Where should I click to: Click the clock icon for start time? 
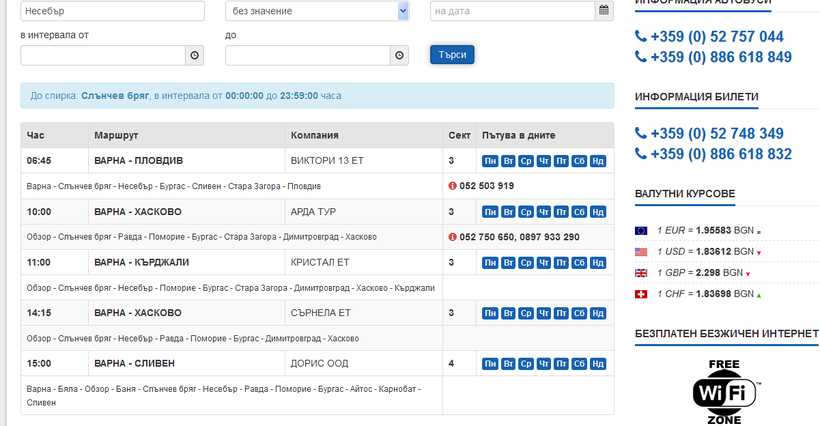195,56
